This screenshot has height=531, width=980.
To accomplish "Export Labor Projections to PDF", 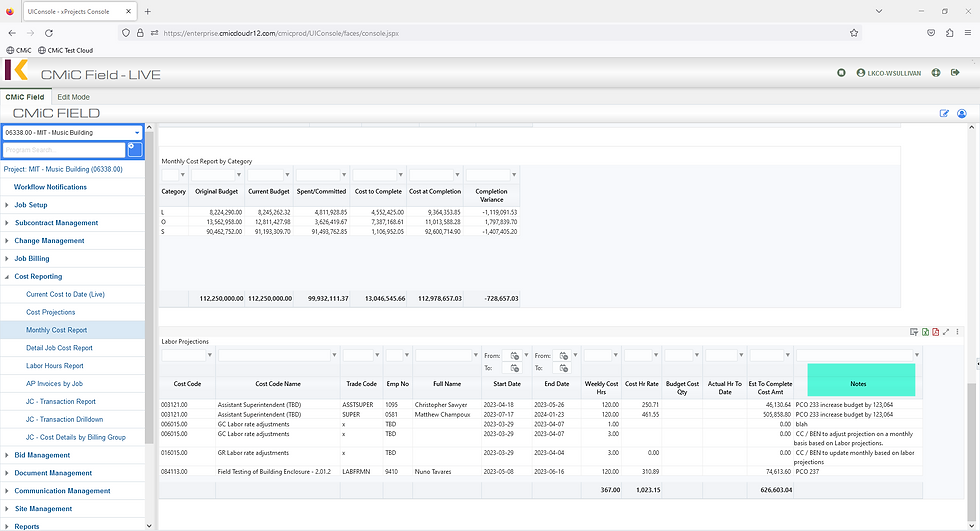I will pos(936,332).
